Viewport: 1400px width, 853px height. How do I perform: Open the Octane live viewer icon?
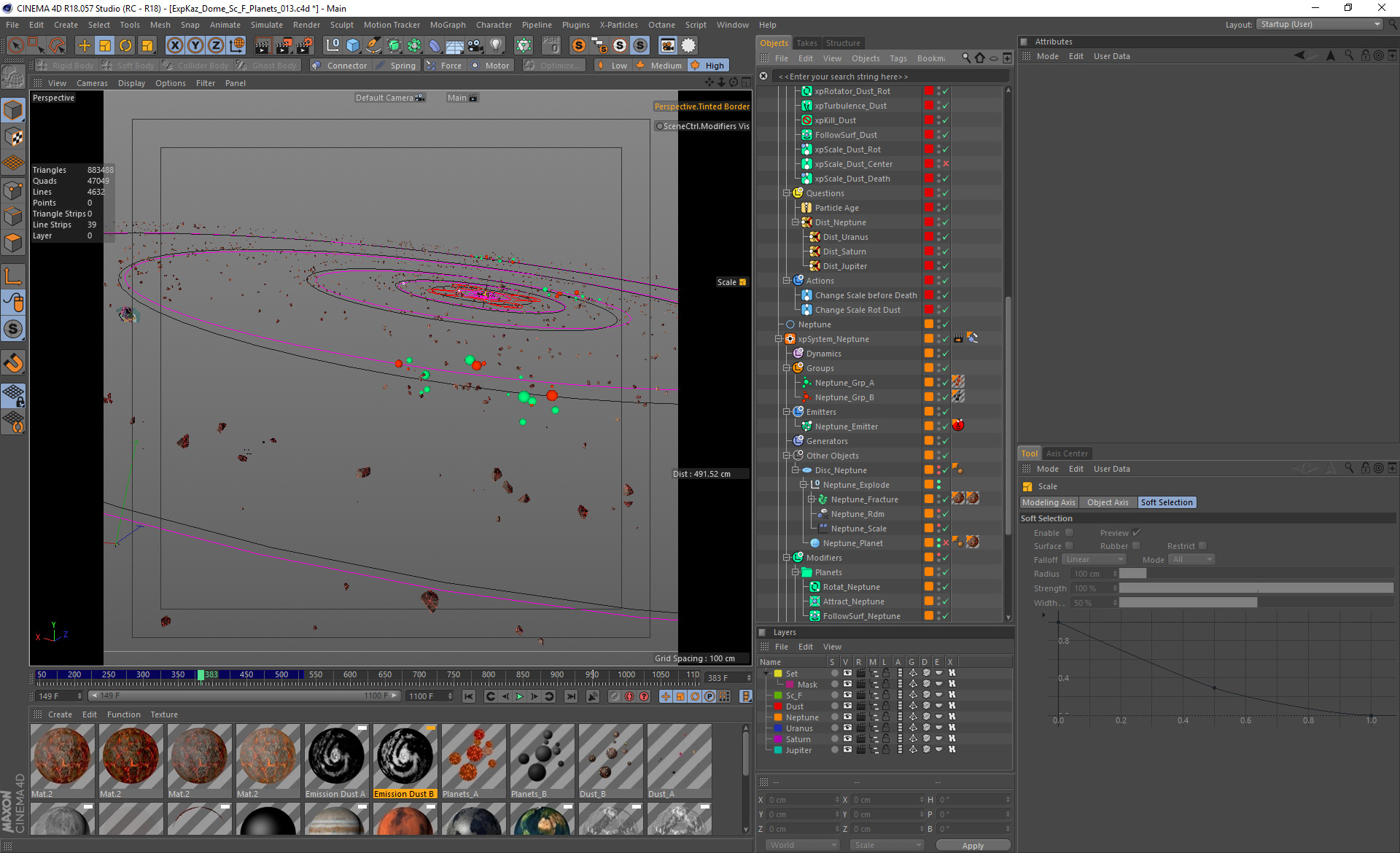pos(668,45)
